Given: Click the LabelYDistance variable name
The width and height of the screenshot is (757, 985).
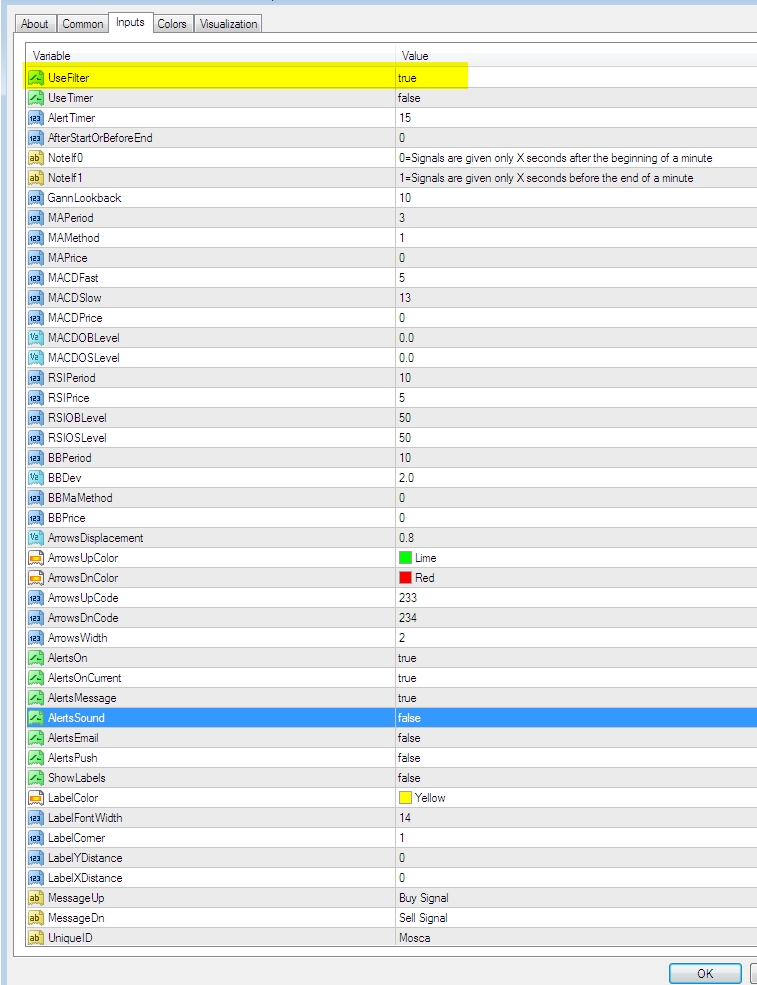Looking at the screenshot, I should pyautogui.click(x=85, y=858).
